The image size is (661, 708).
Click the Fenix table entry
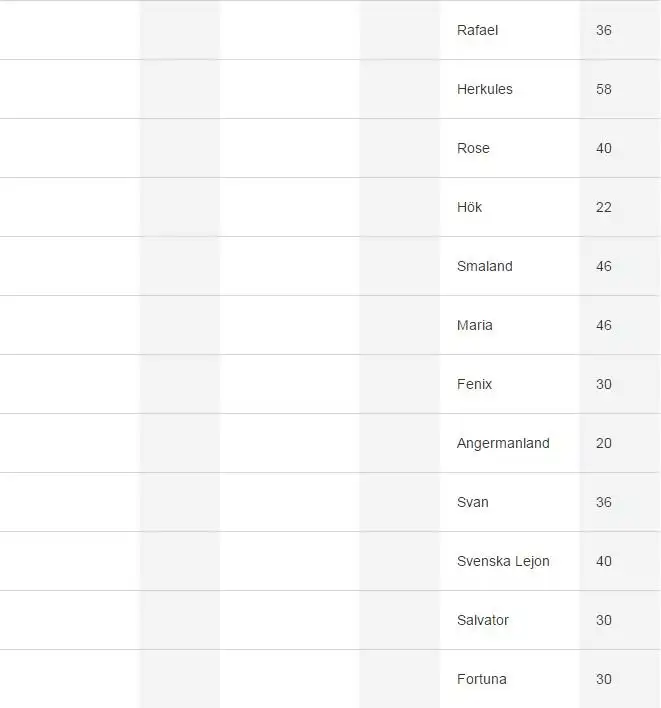coord(474,384)
